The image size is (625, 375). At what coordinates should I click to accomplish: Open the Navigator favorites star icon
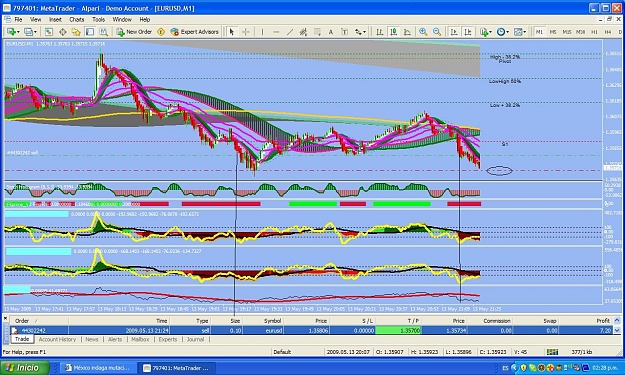pos(76,32)
